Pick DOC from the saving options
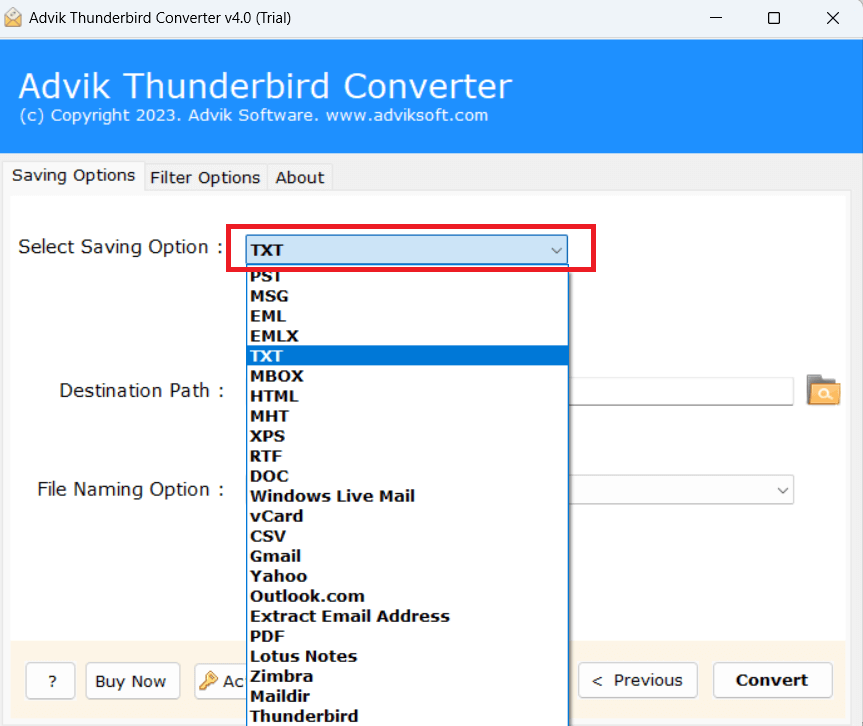The height and width of the screenshot is (726, 863). tap(407, 476)
